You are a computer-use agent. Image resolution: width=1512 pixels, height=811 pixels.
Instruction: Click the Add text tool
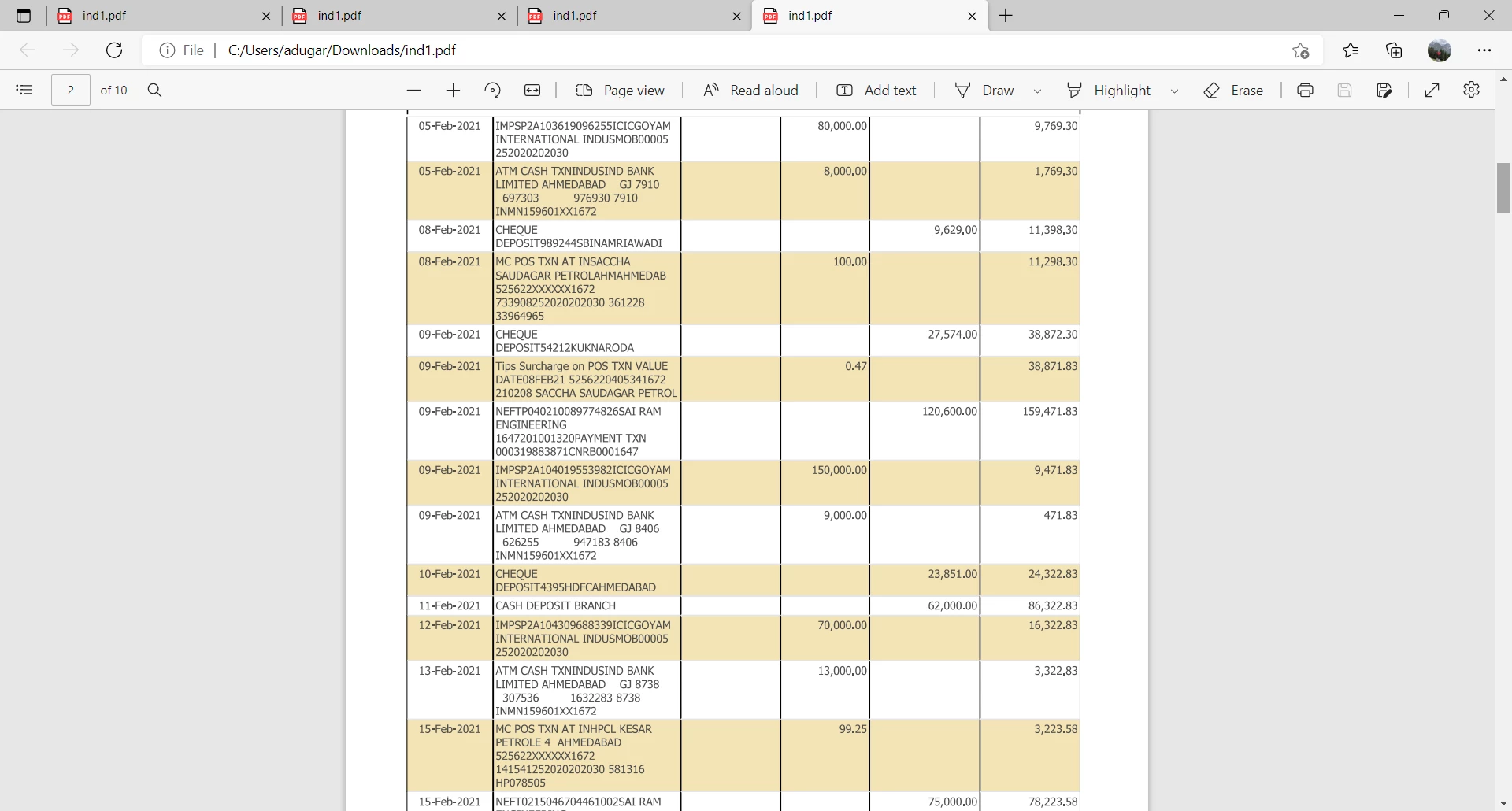coord(876,91)
